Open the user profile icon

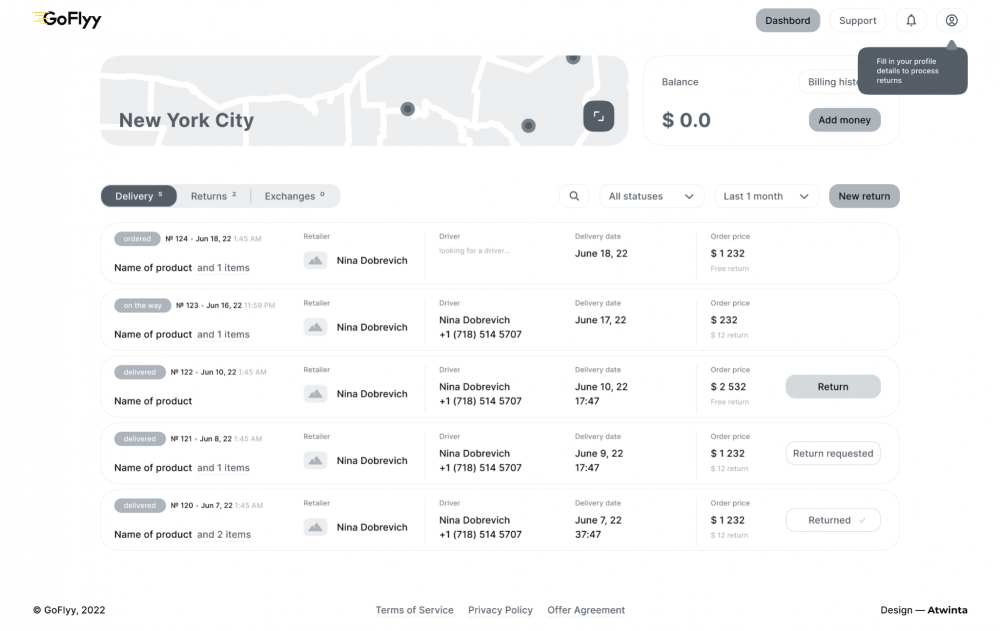coord(951,20)
